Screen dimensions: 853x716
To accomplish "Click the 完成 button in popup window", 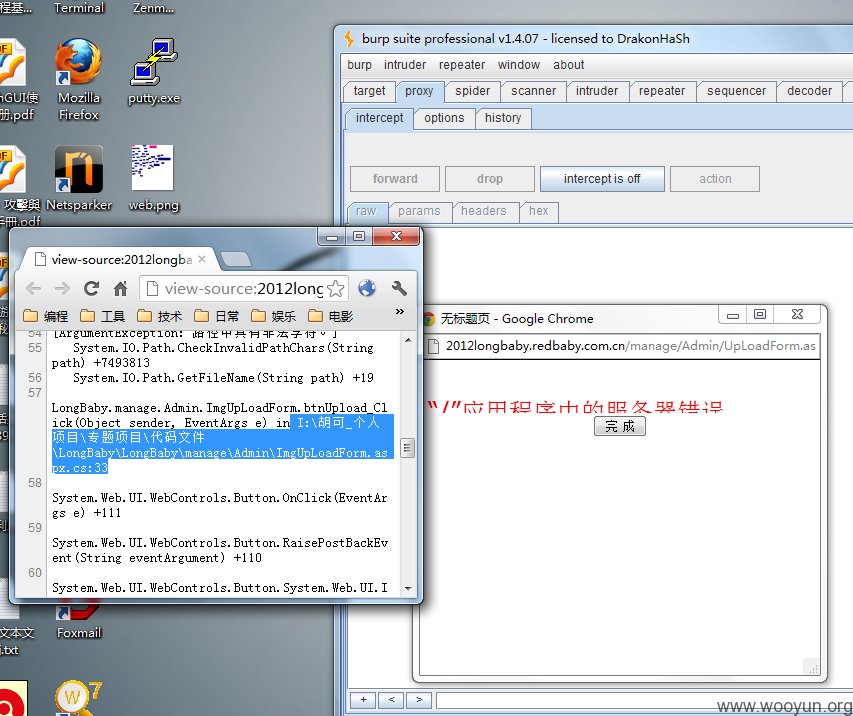I will [x=620, y=426].
